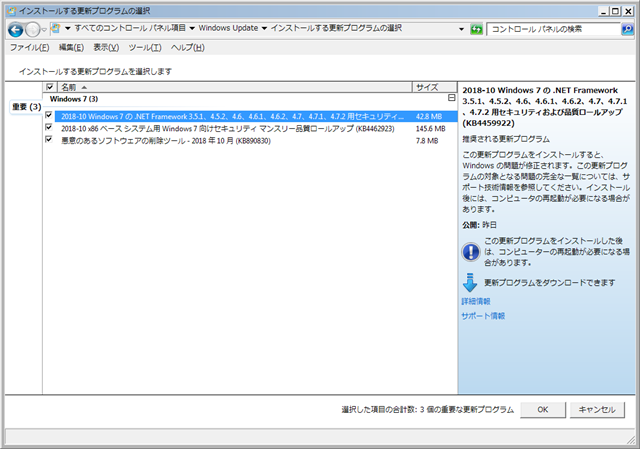Viewport: 640px width, 449px height.
Task: Open the ファイル(F) menu
Action: (29, 48)
